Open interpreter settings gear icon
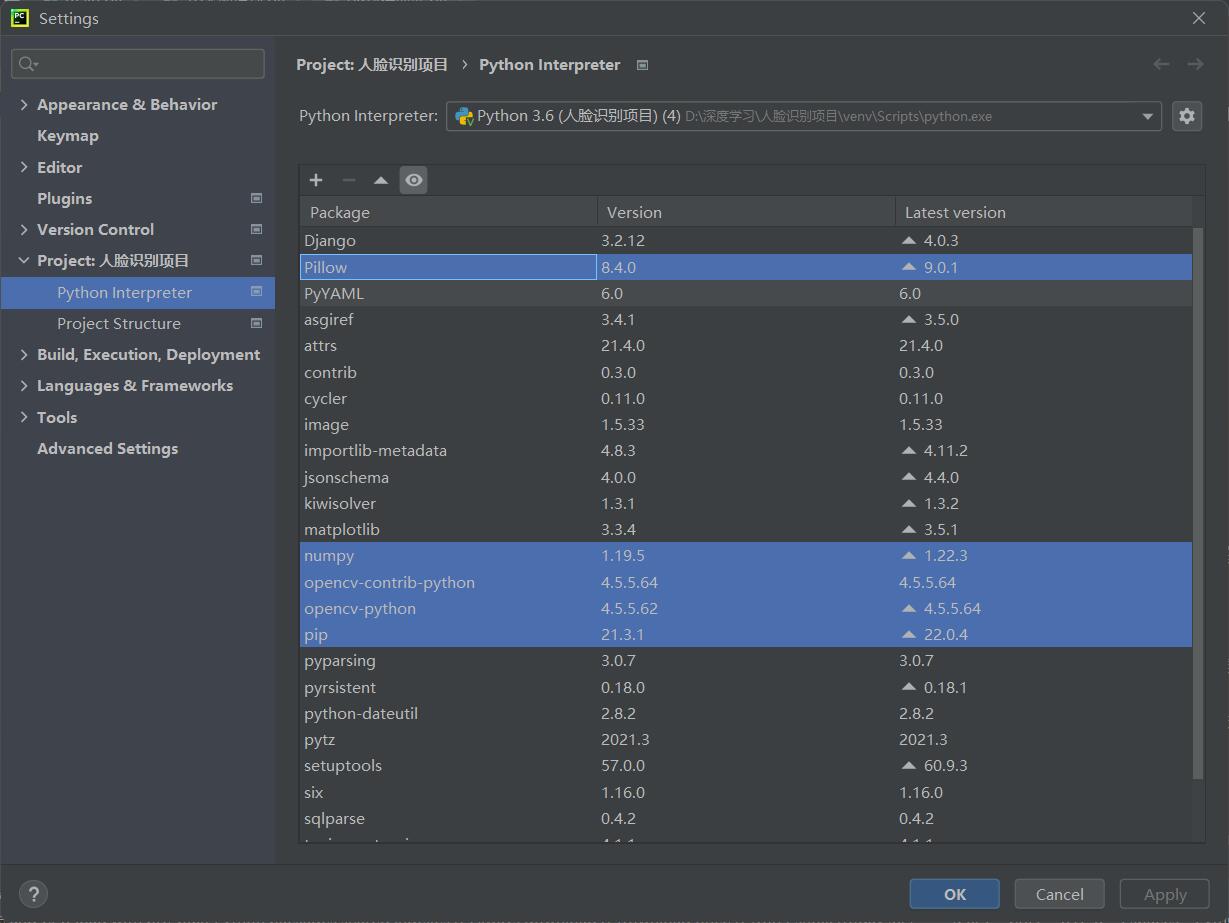 pos(1187,116)
